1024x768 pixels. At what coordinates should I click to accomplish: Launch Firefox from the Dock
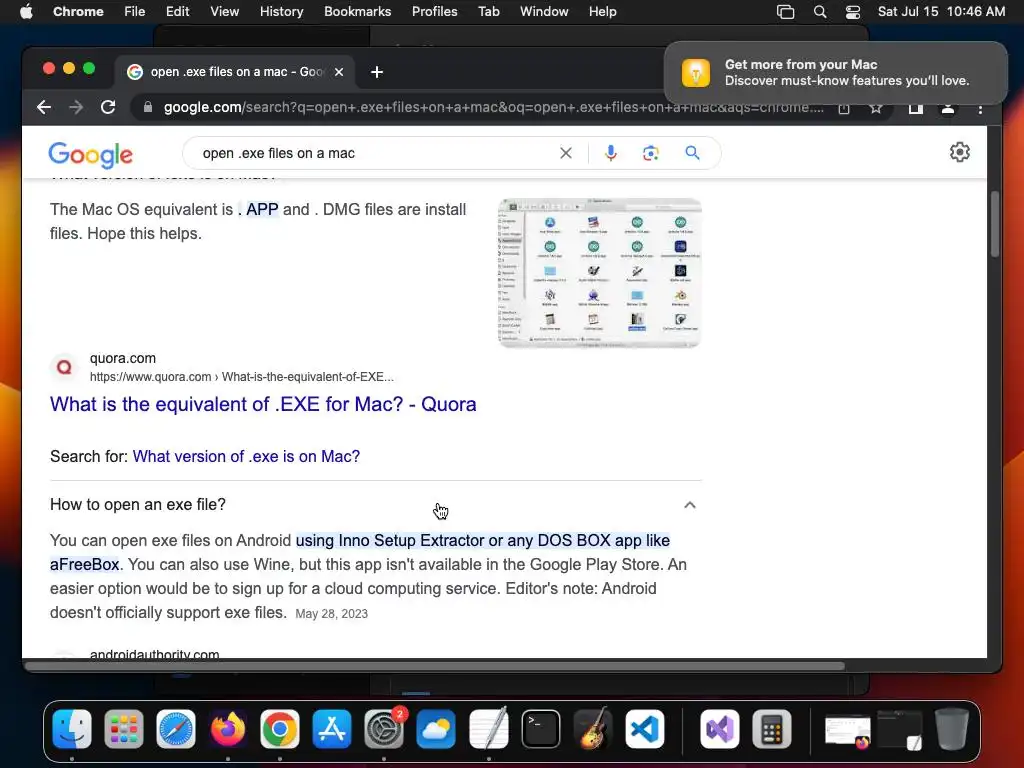228,729
